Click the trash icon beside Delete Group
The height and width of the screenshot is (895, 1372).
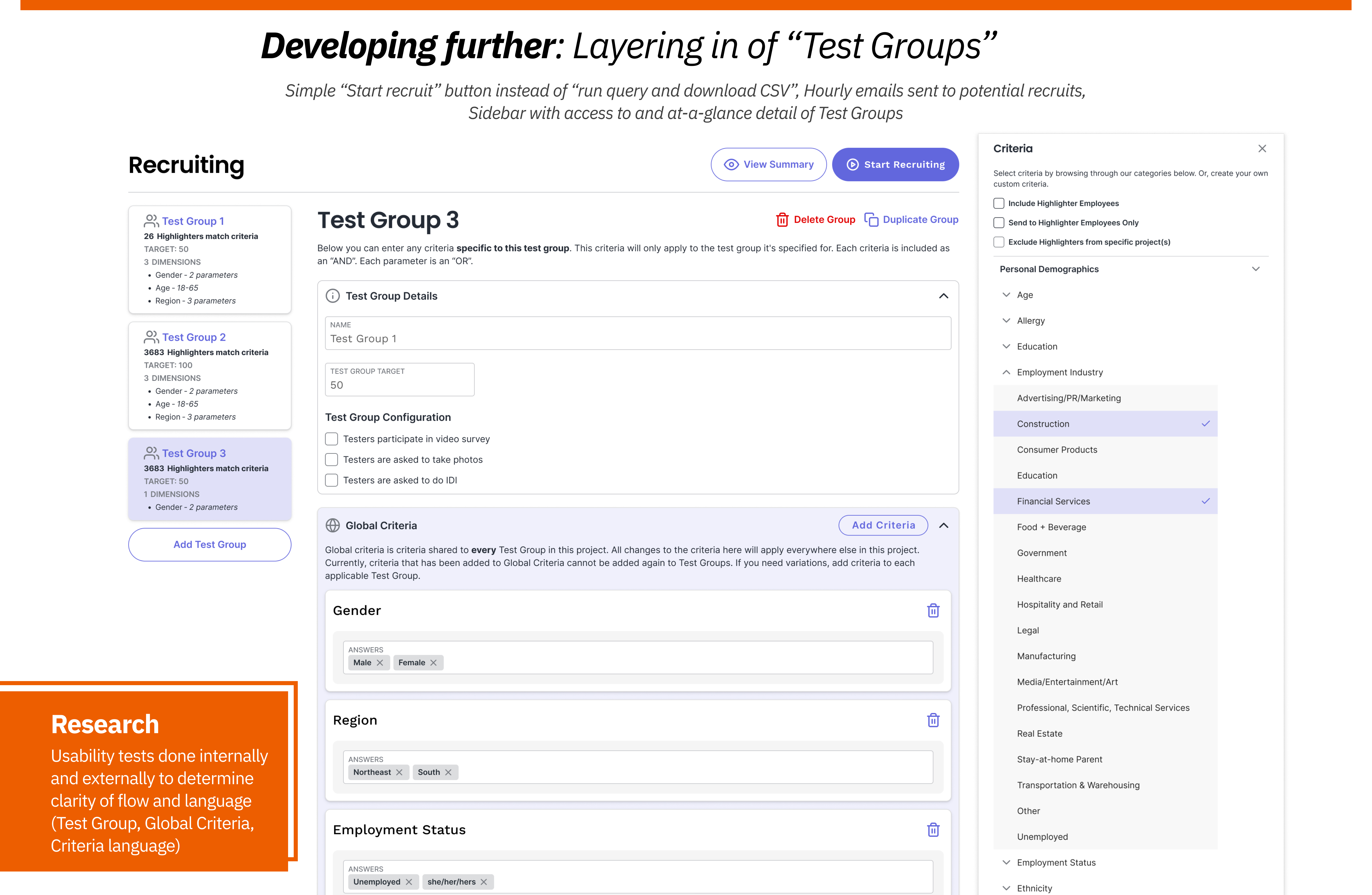pyautogui.click(x=782, y=220)
